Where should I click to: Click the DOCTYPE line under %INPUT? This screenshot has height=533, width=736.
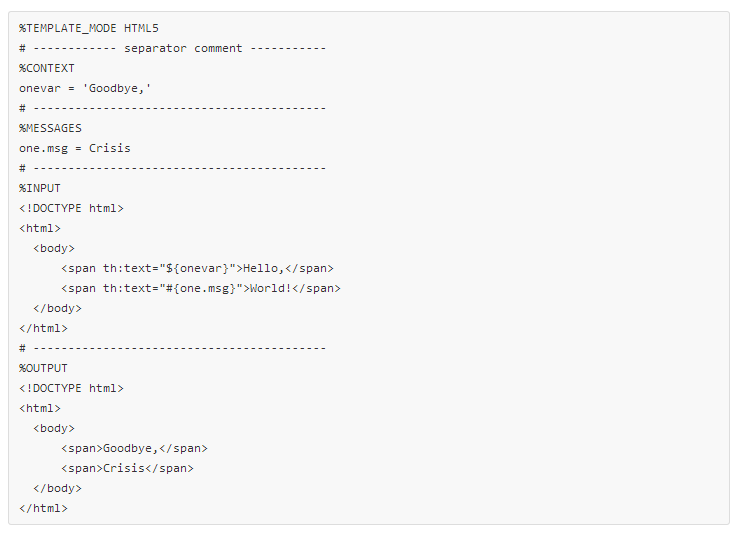[x=71, y=208]
